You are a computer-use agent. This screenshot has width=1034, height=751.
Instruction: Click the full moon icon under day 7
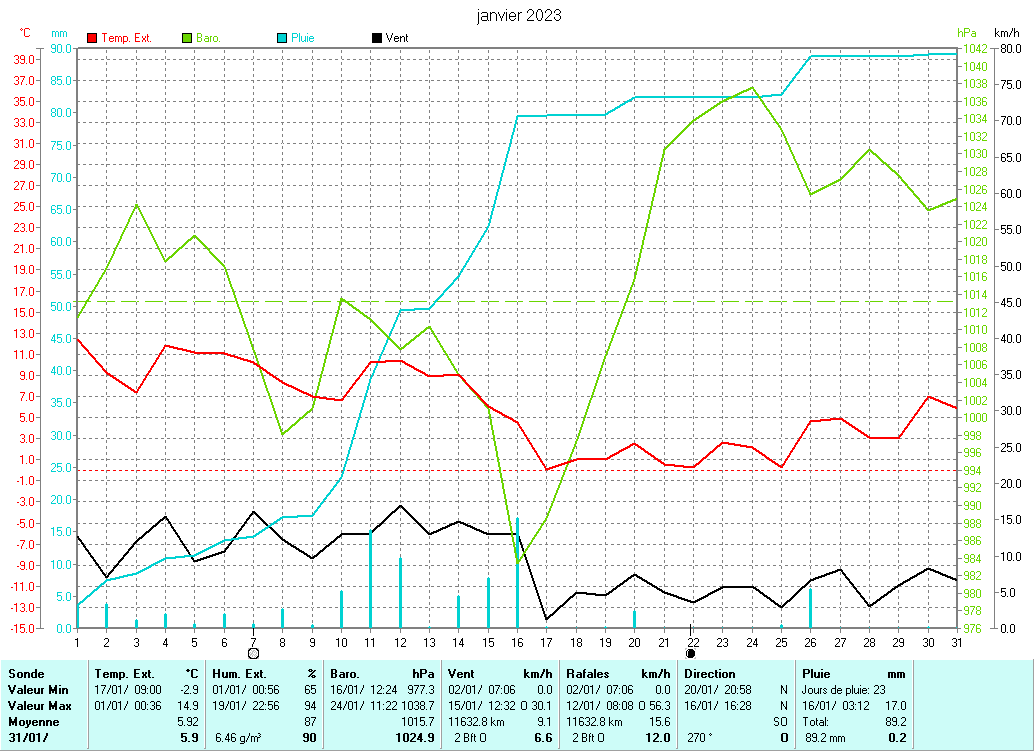(253, 653)
